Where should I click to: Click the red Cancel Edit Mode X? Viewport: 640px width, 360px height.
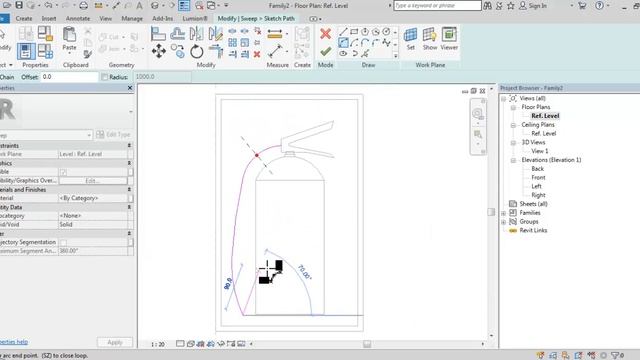click(x=325, y=33)
